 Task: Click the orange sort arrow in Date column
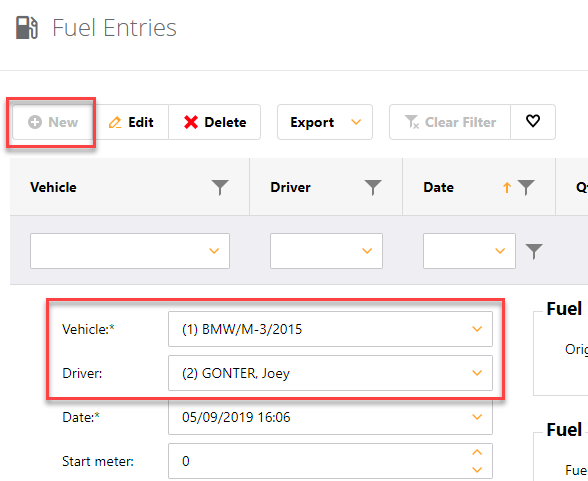click(x=507, y=187)
